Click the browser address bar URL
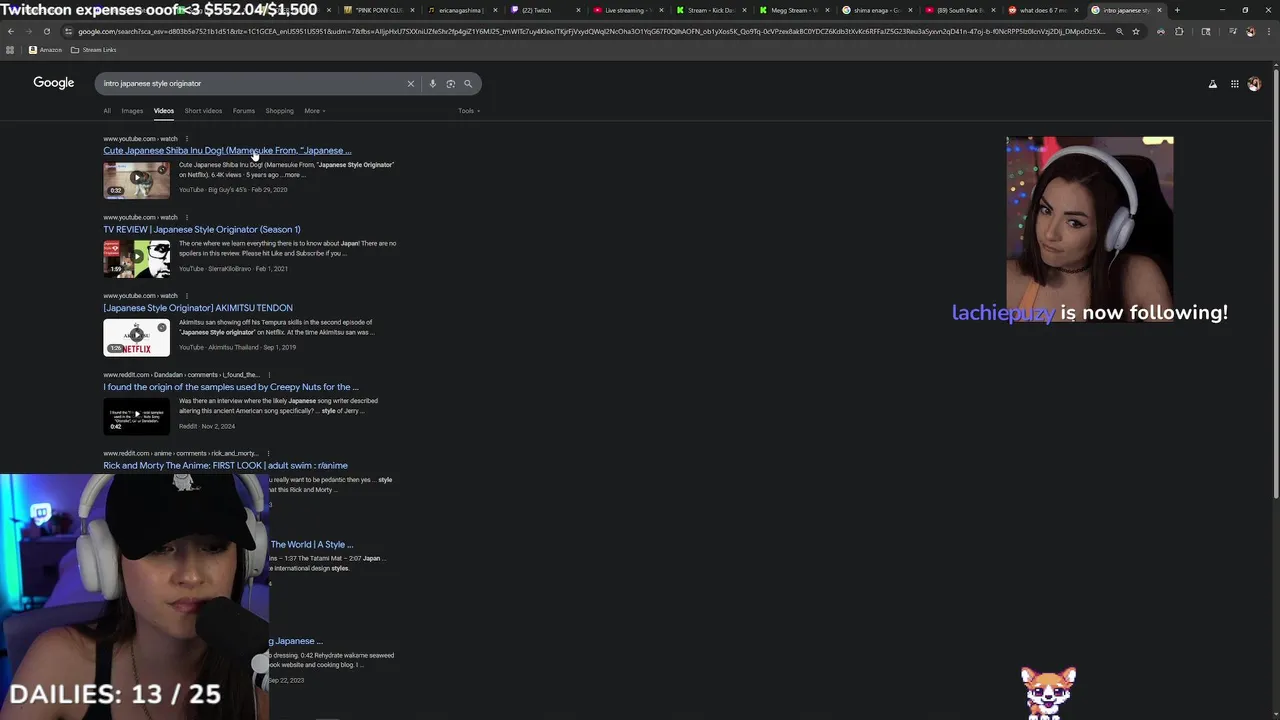This screenshot has height=720, width=1280. point(590,31)
